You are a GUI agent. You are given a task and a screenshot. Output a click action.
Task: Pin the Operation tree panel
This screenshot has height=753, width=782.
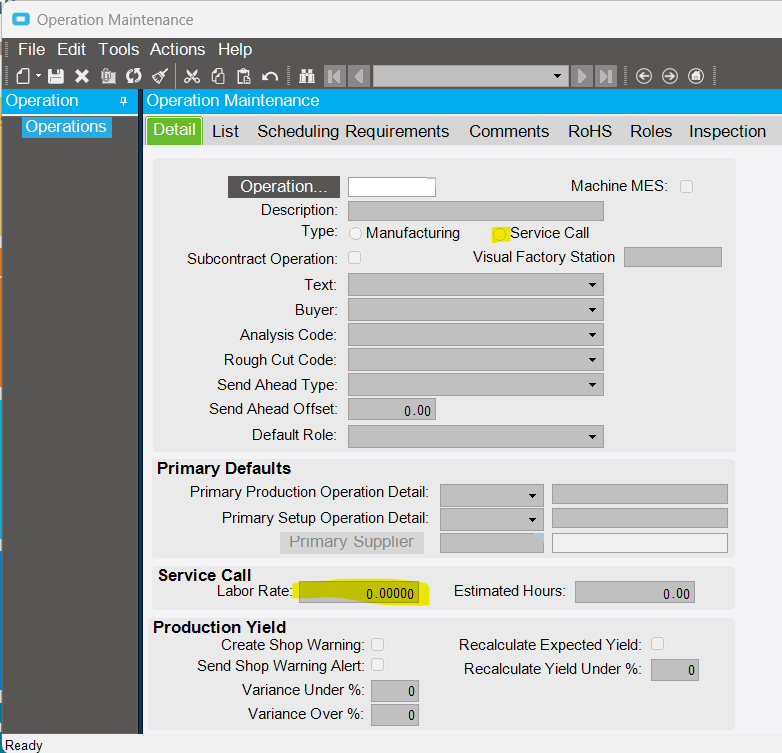[x=124, y=101]
